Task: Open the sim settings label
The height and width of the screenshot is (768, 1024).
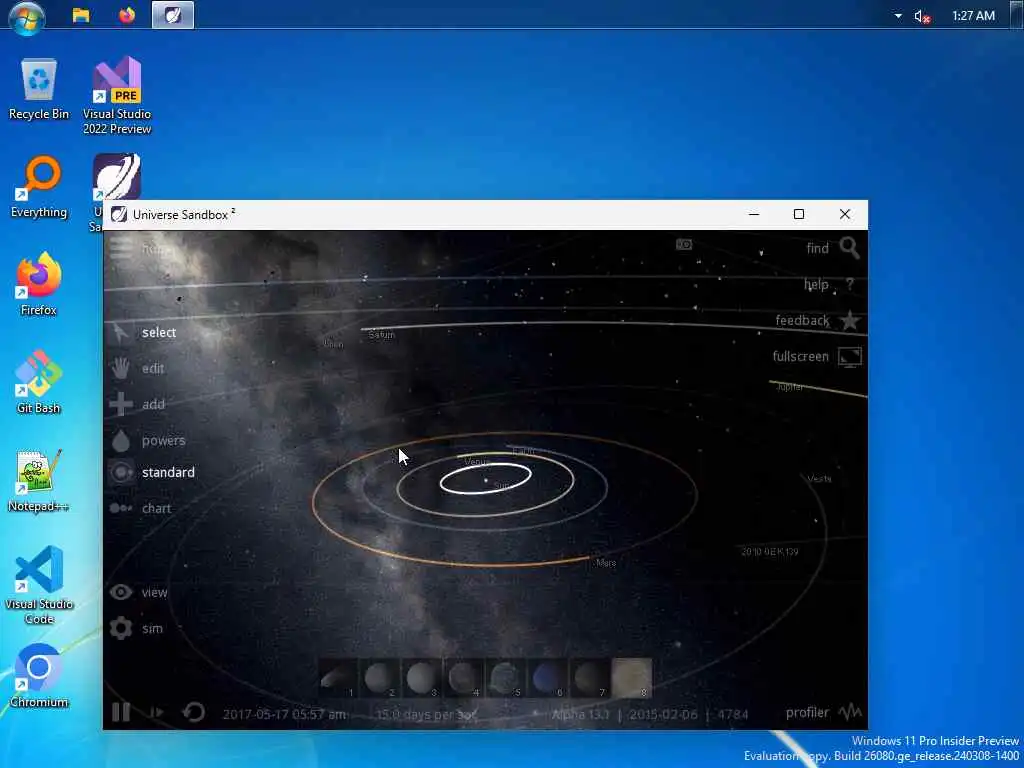Action: click(152, 628)
